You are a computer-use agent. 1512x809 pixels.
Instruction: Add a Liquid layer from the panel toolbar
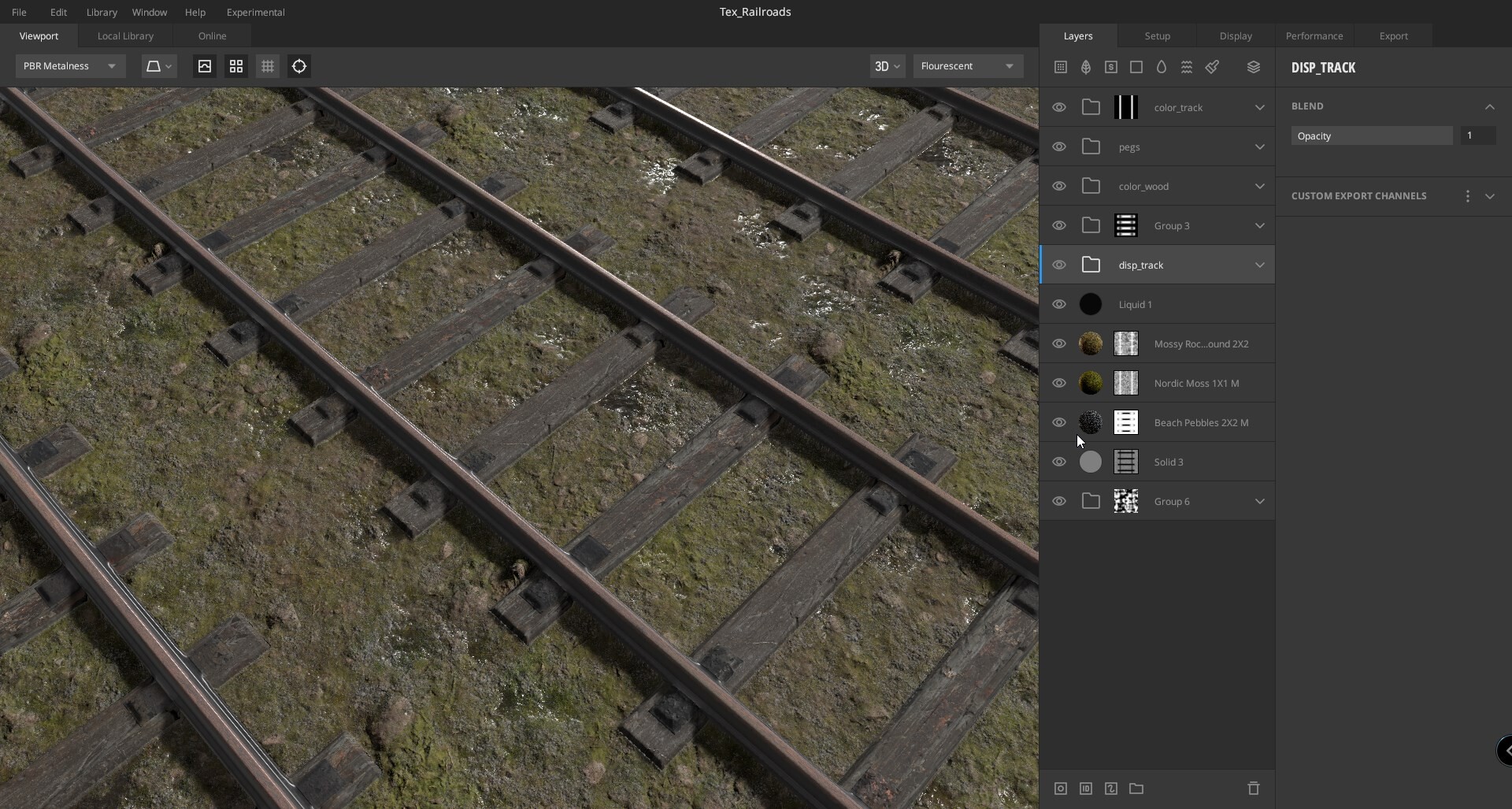[1162, 67]
